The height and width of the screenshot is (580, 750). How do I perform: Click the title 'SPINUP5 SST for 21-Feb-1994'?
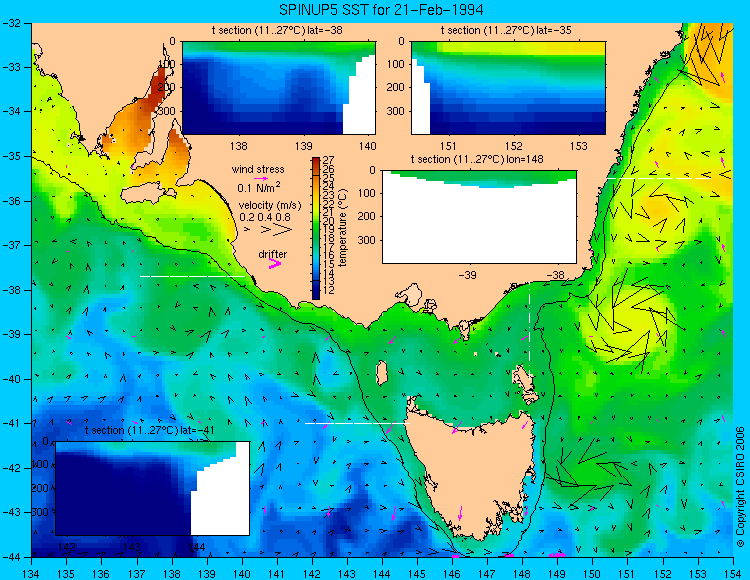pos(381,9)
